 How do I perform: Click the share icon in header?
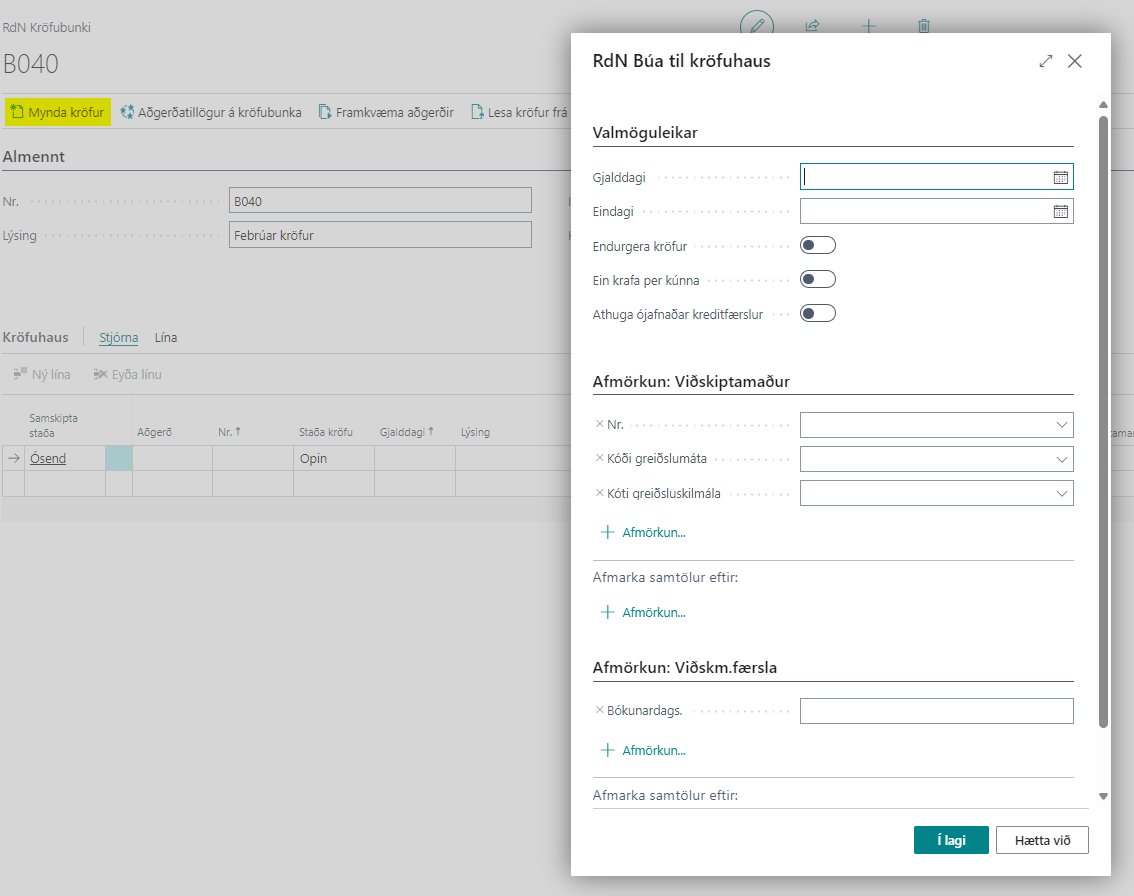coord(812,26)
